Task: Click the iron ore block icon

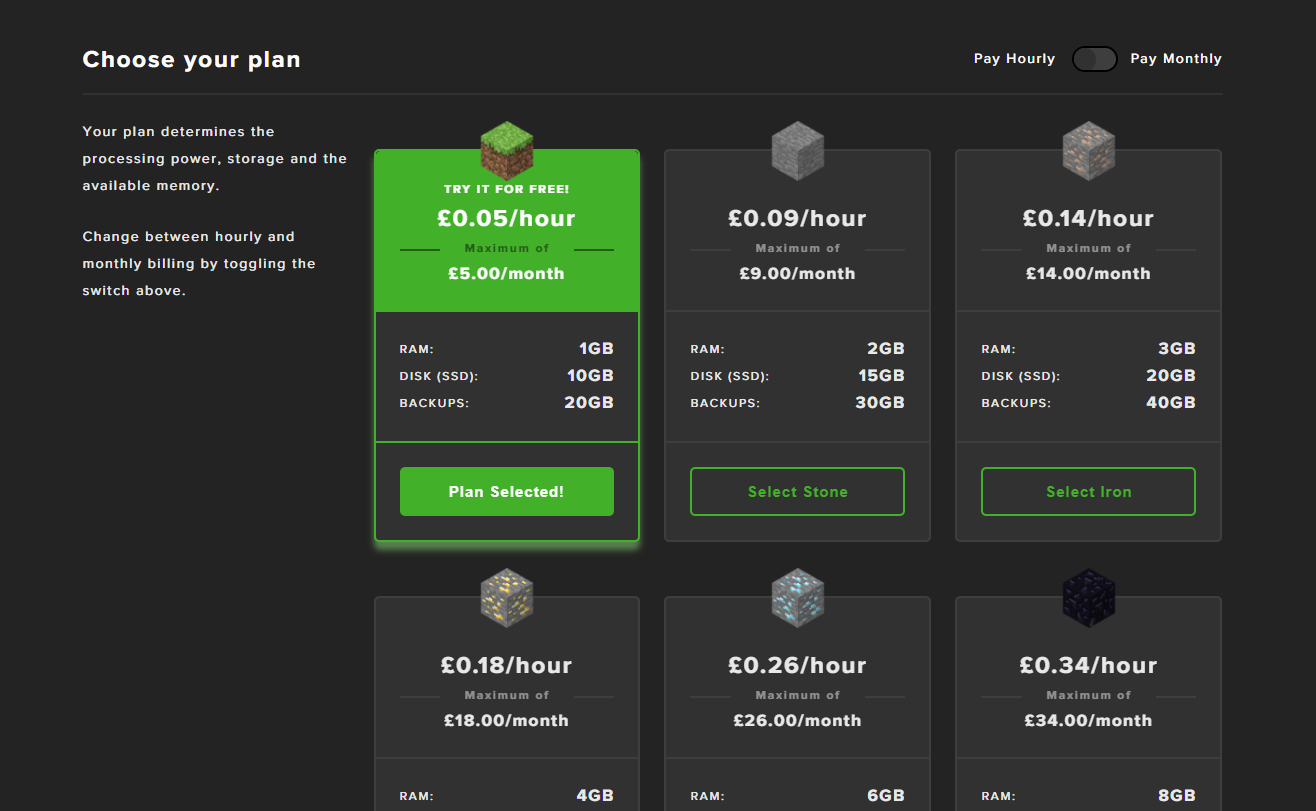Action: tap(1089, 150)
